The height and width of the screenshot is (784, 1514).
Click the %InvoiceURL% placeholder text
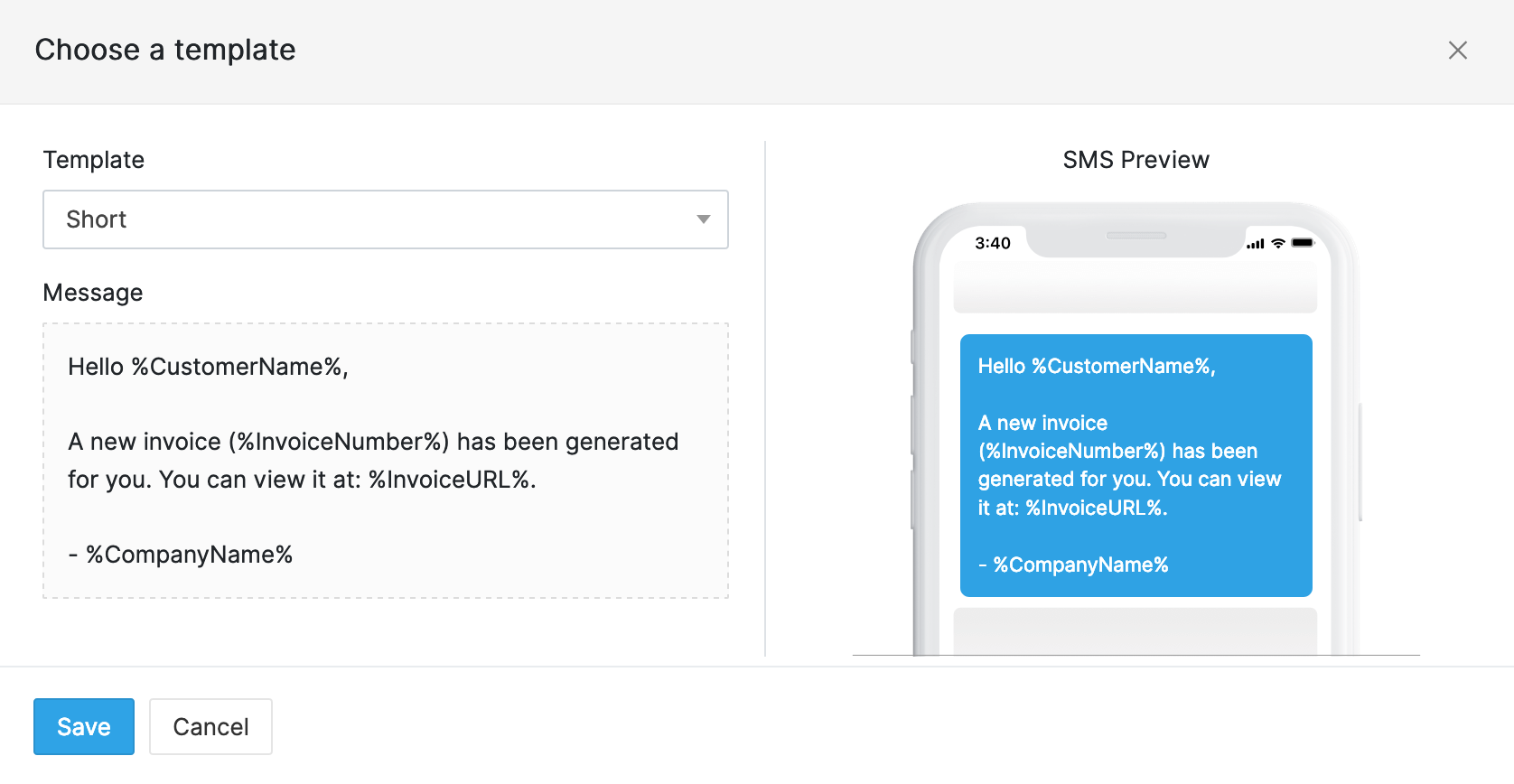point(454,480)
